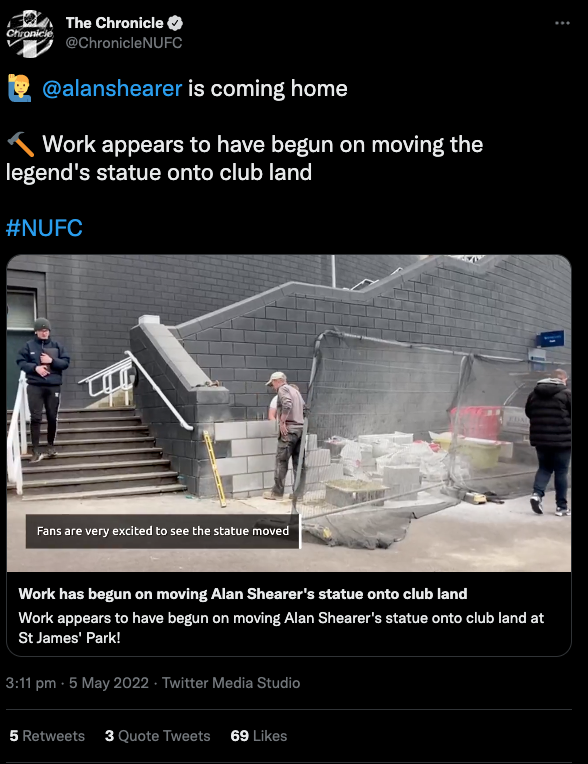Screen dimensions: 588x764
Task: Play the video of statue construction work
Action: coord(289,413)
